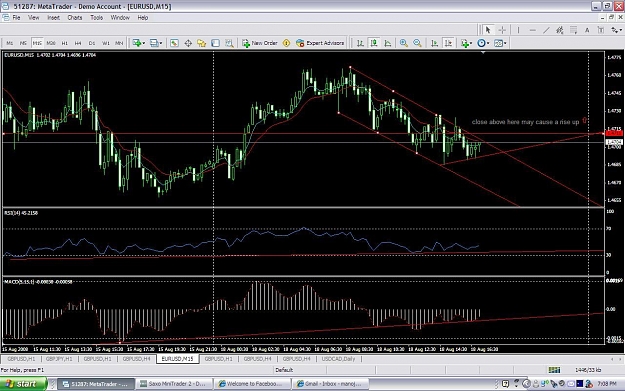Open the Profiles dropdown in toolbar
625x391 pixels.
[x=156, y=43]
